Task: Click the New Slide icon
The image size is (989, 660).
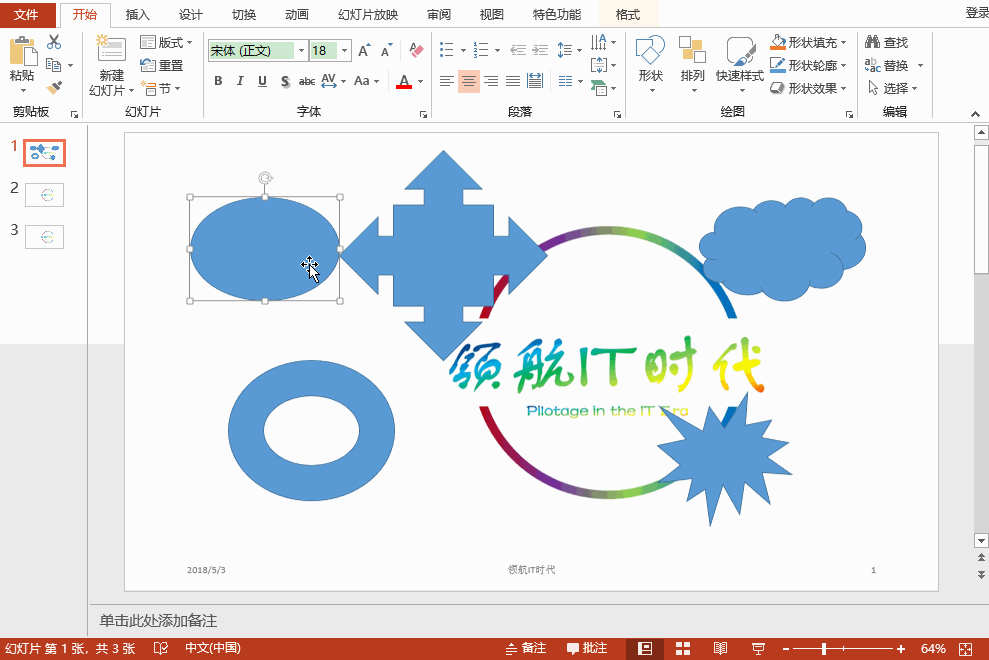Action: [x=111, y=49]
